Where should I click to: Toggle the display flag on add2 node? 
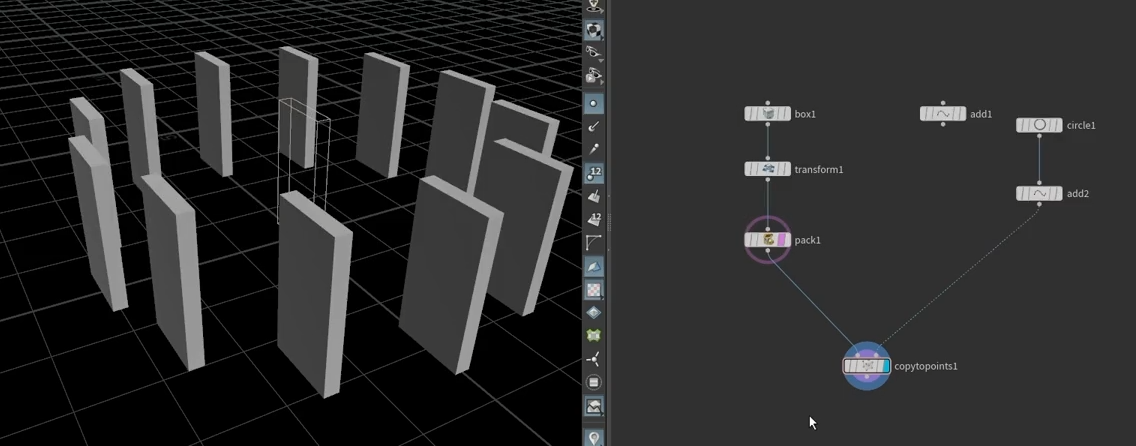1058,193
